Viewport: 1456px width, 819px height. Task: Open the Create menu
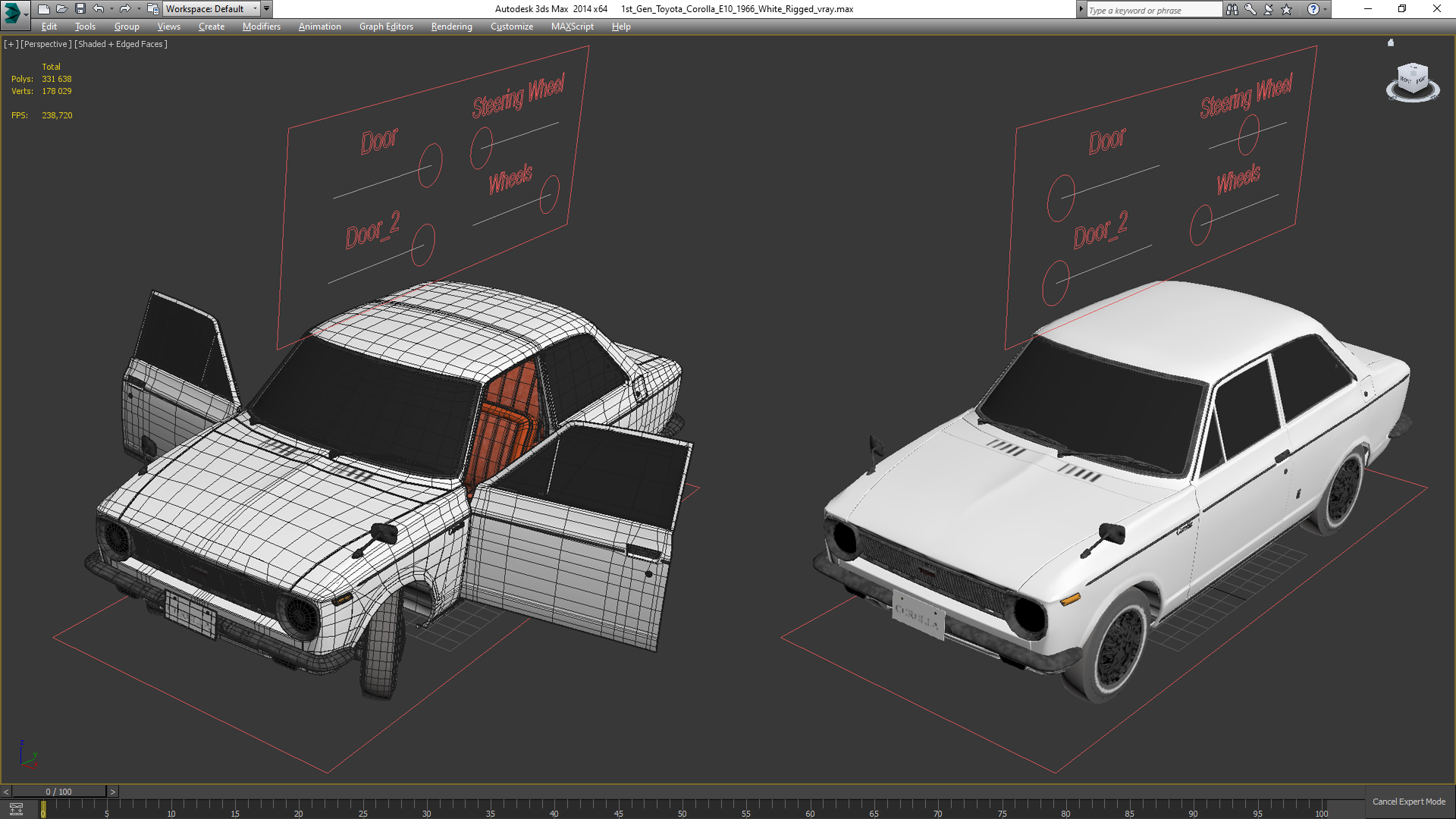click(x=212, y=27)
